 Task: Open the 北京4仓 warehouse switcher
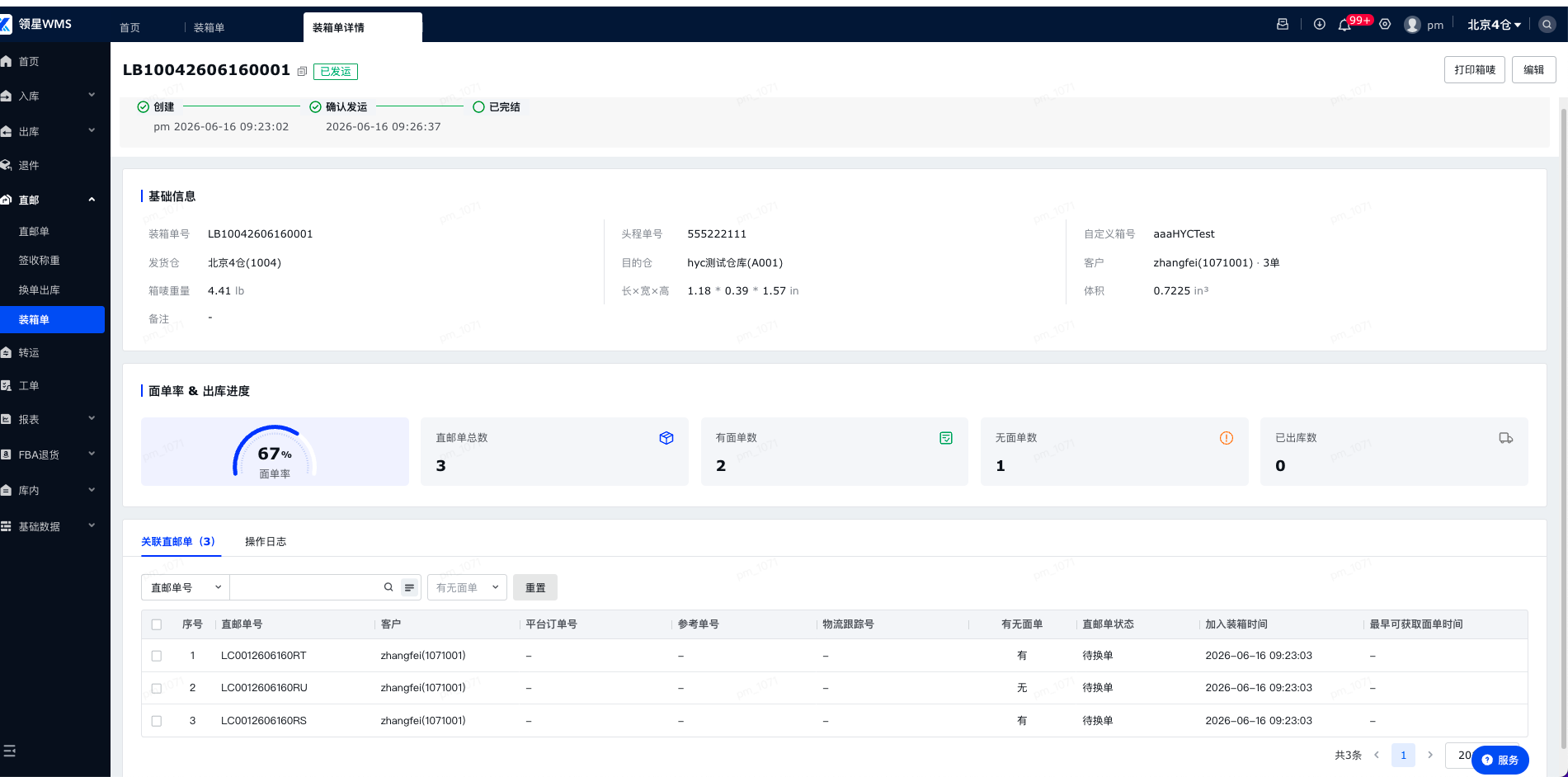pos(1494,25)
